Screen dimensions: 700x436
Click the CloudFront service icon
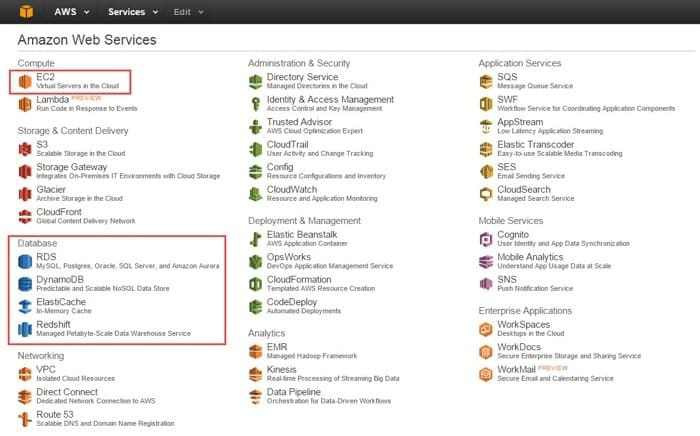coord(25,216)
